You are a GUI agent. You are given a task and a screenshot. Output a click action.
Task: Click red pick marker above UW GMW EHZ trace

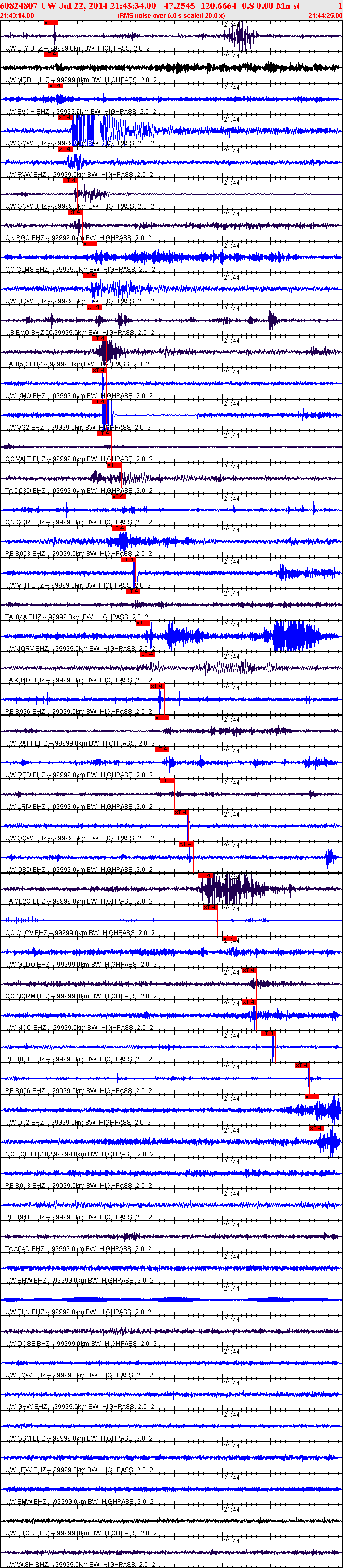click(x=65, y=117)
